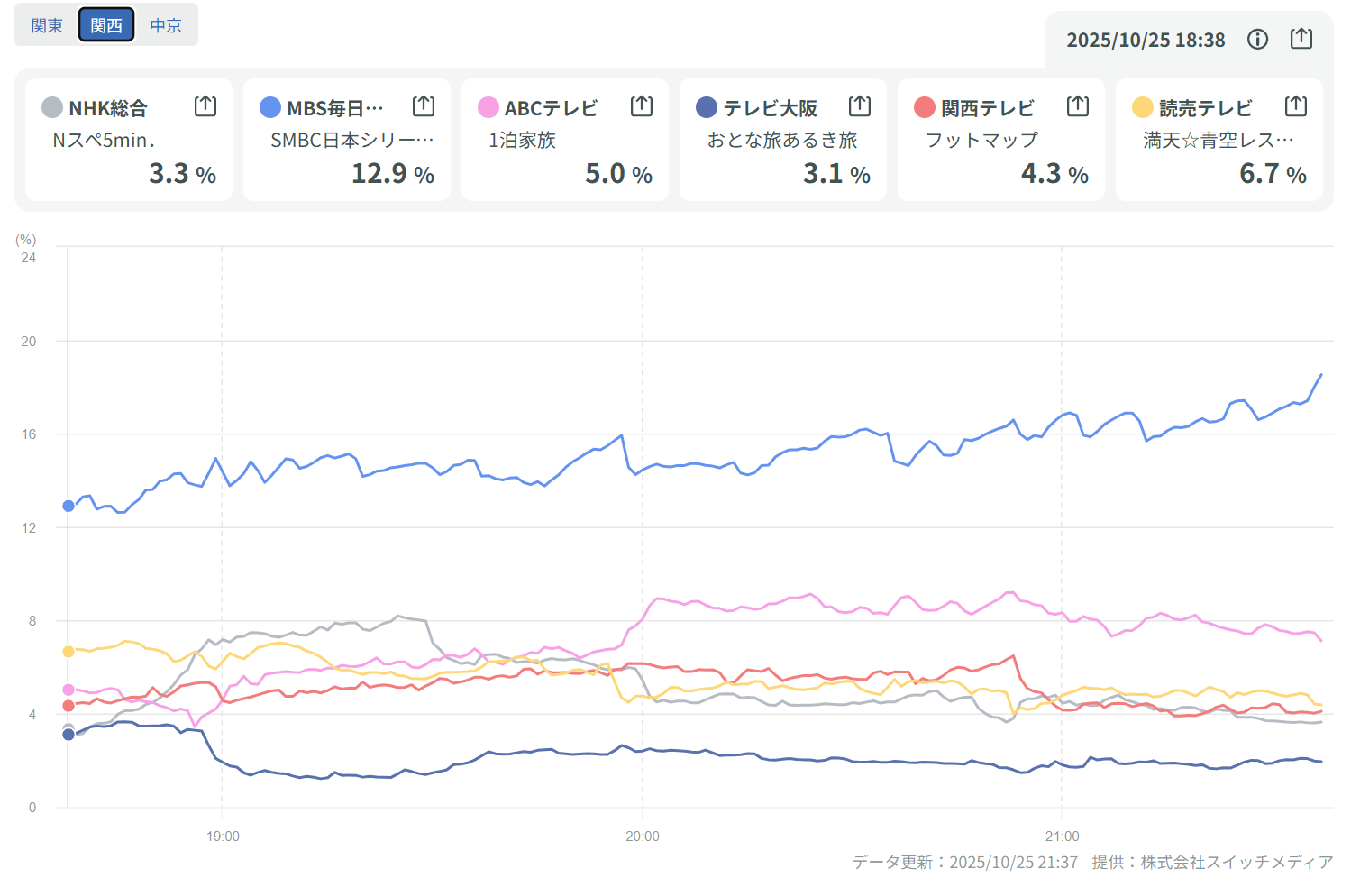Image resolution: width=1360 pixels, height=896 pixels.
Task: Open the おとな旅あるき旅 program card
Action: coord(782,140)
